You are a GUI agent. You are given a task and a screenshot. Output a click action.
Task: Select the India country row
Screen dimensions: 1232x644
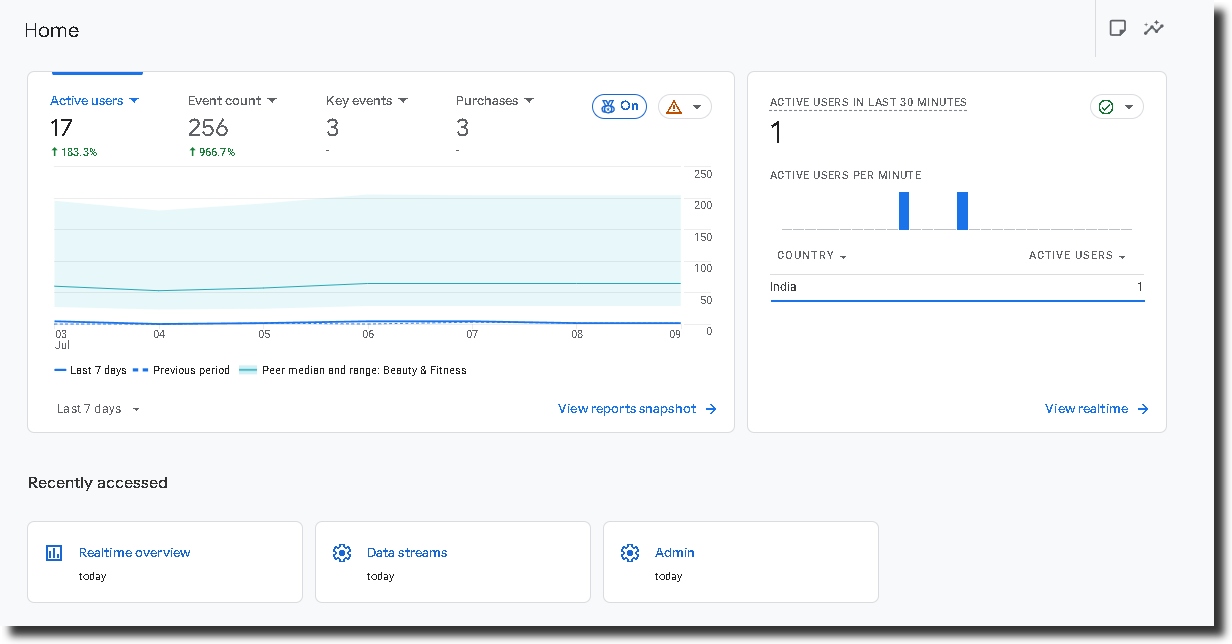(957, 288)
